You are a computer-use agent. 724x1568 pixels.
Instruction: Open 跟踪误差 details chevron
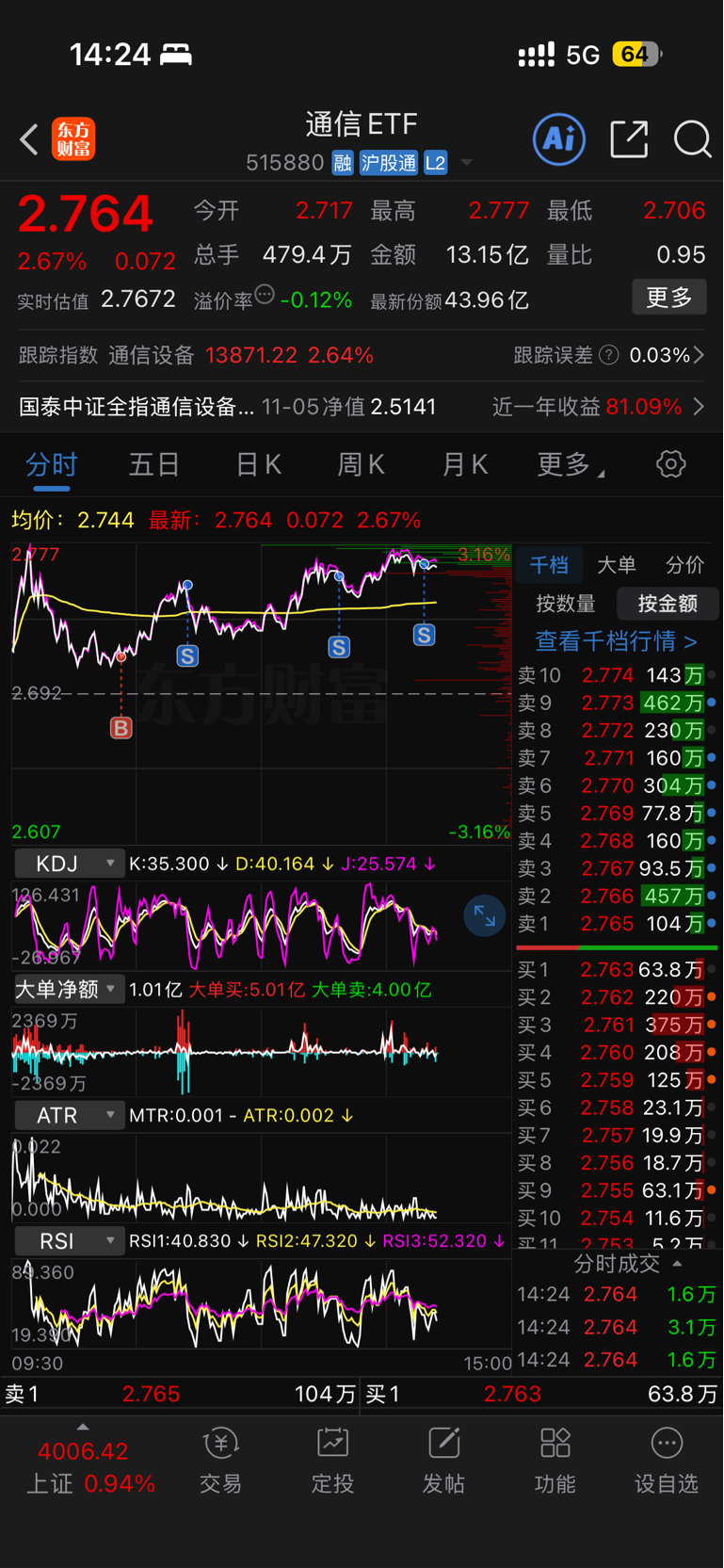point(700,355)
